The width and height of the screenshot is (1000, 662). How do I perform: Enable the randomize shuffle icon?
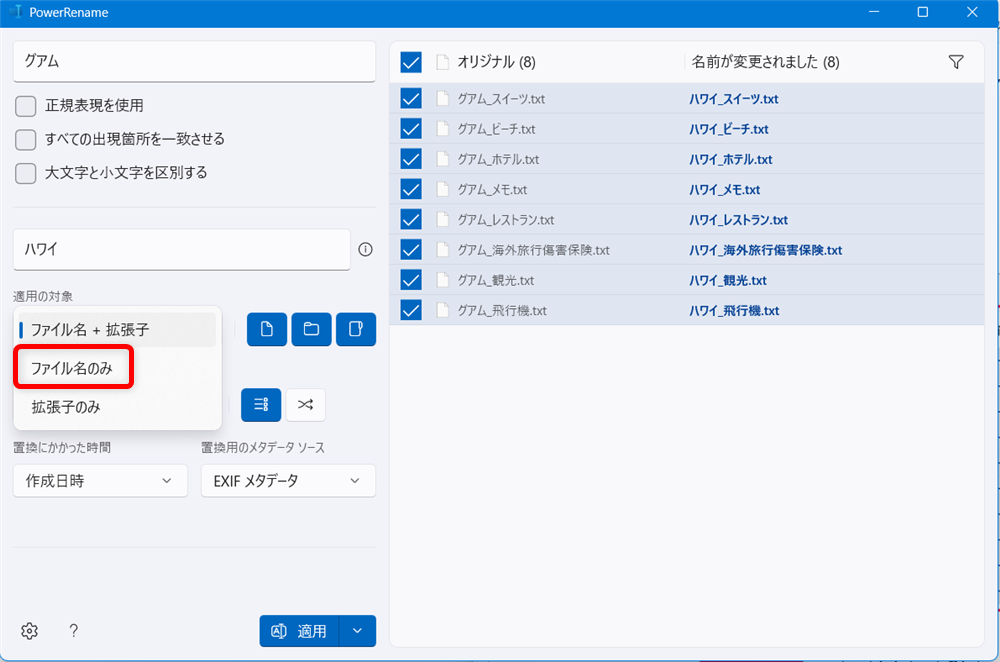point(306,405)
